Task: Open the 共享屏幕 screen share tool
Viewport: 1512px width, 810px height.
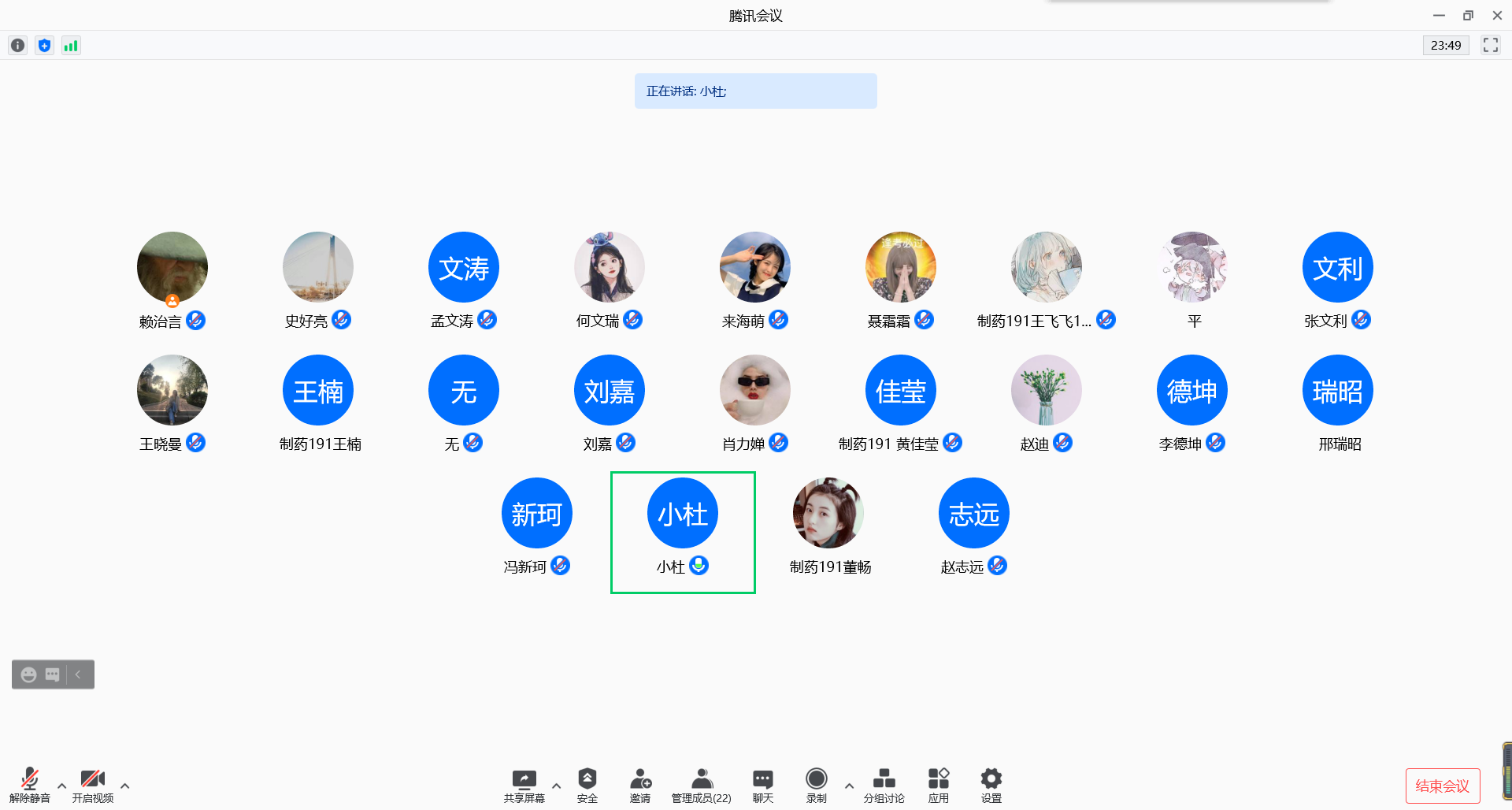Action: click(x=524, y=785)
